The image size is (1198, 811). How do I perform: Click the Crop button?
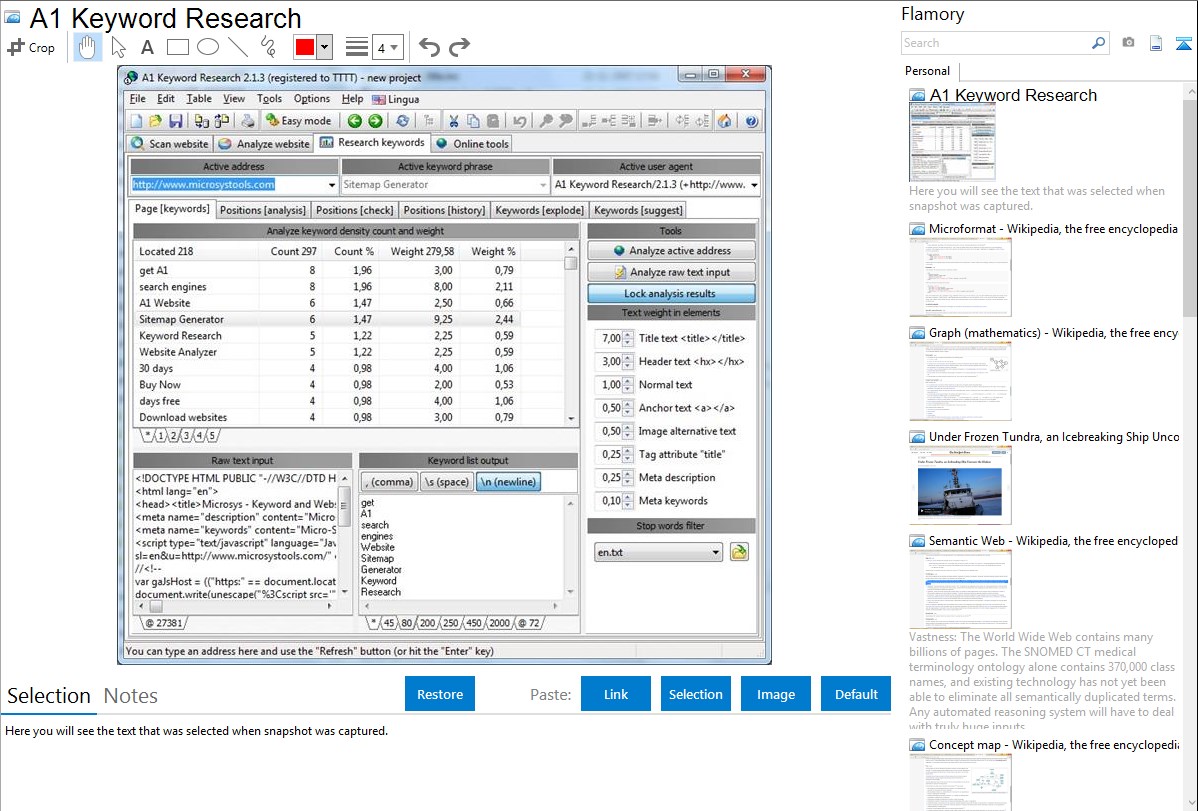pos(31,47)
